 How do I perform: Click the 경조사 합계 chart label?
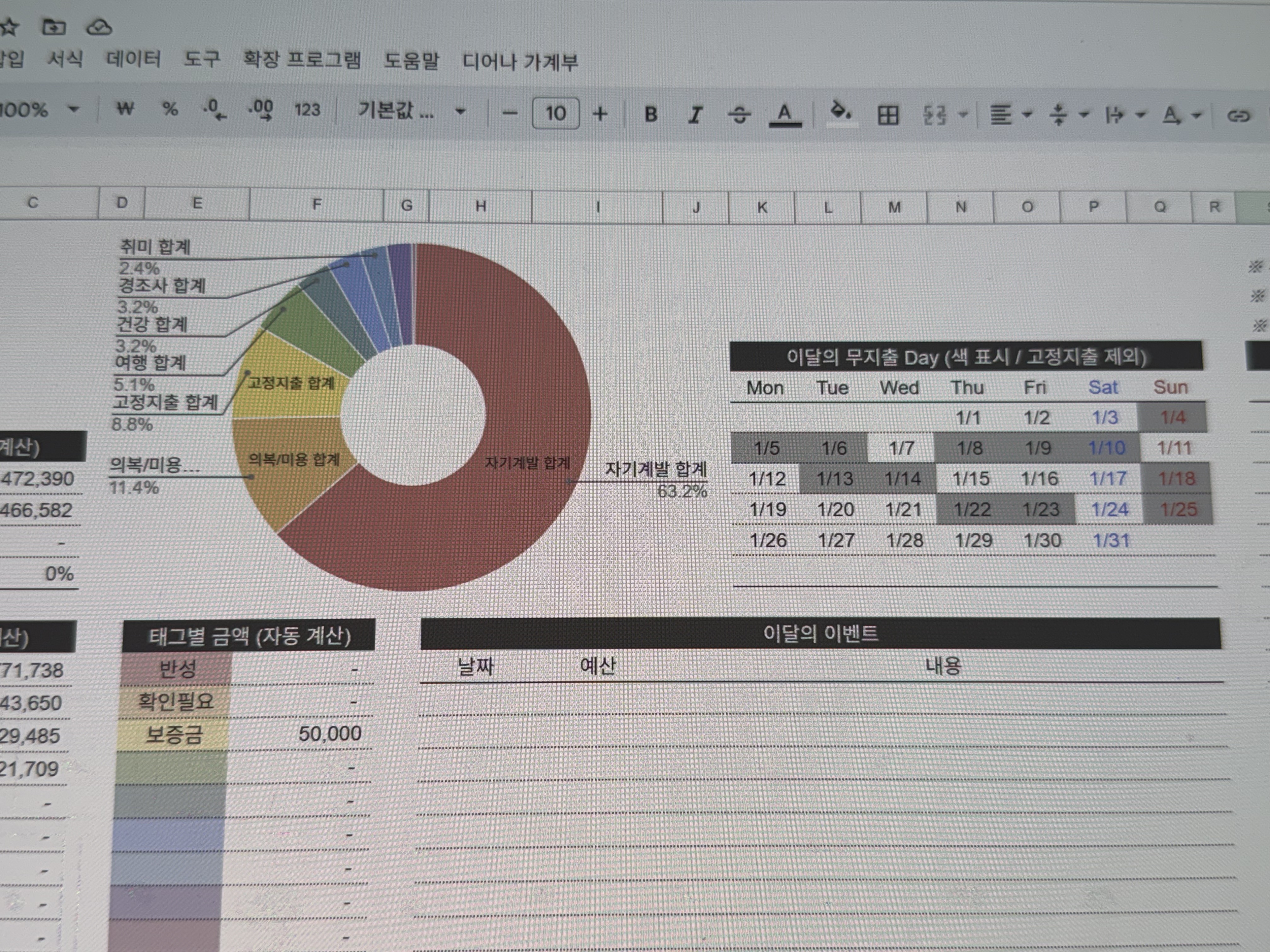[x=162, y=285]
